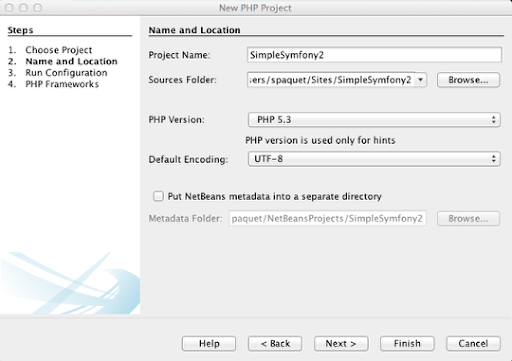Expand the Default Encoding UTF-8 dropdown
The image size is (512, 361).
point(374,159)
